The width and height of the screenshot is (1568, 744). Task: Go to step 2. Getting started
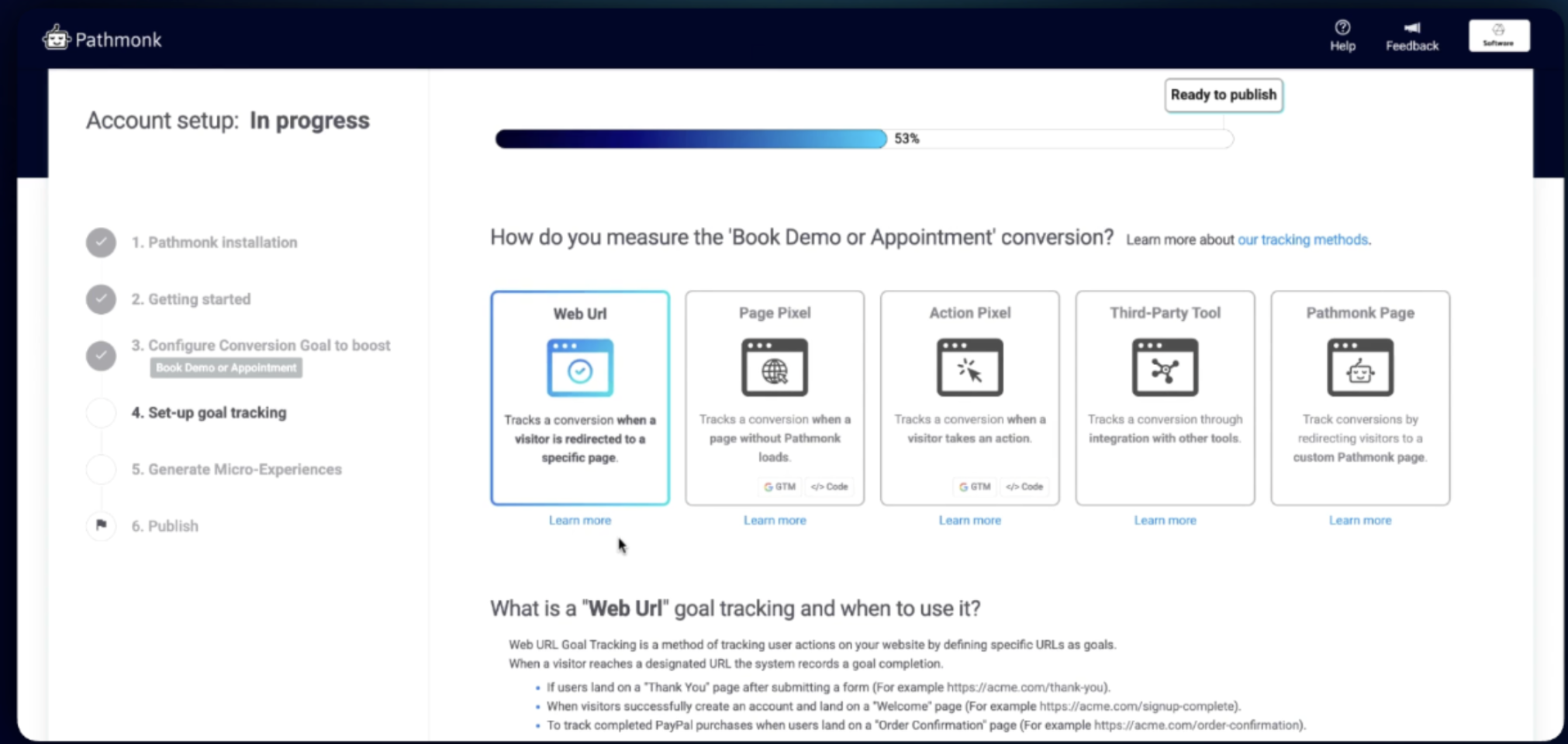pyautogui.click(x=191, y=299)
